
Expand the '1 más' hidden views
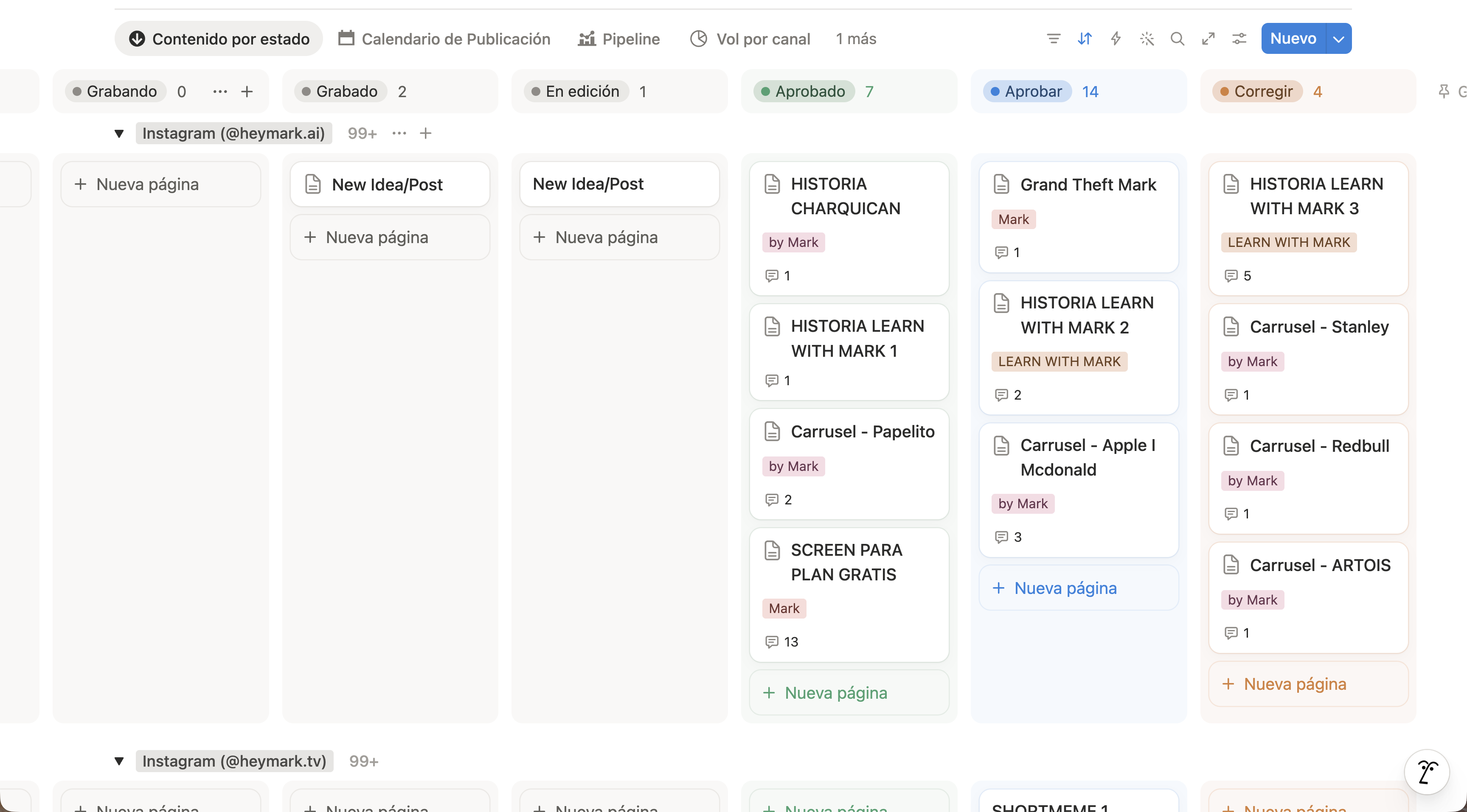(x=856, y=39)
